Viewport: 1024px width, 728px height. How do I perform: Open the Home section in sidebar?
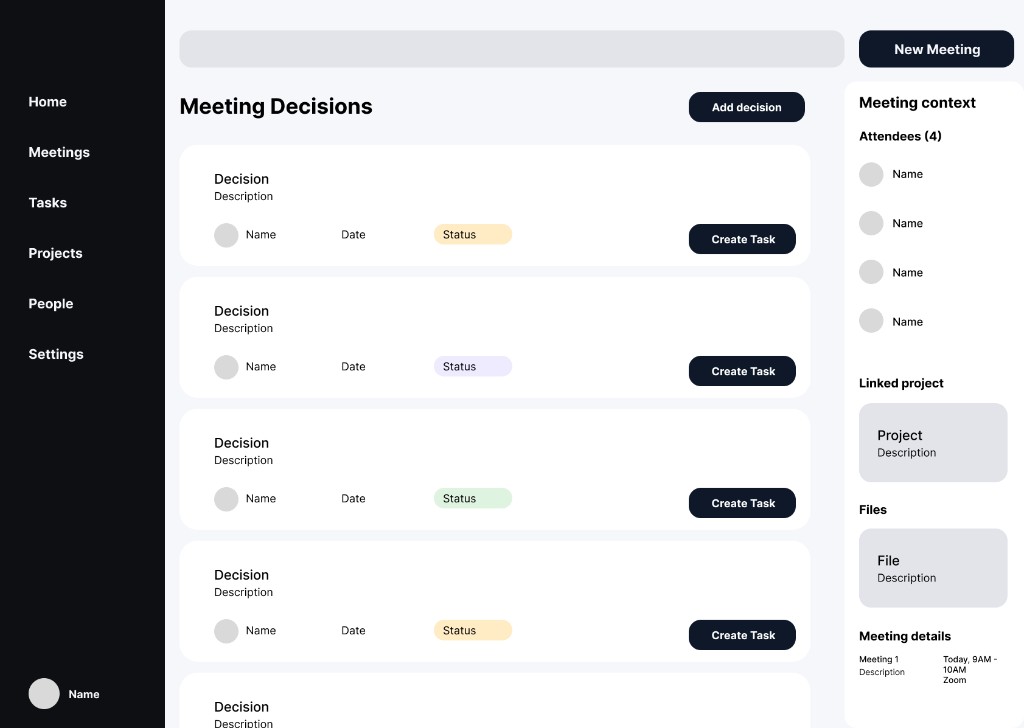tap(47, 102)
